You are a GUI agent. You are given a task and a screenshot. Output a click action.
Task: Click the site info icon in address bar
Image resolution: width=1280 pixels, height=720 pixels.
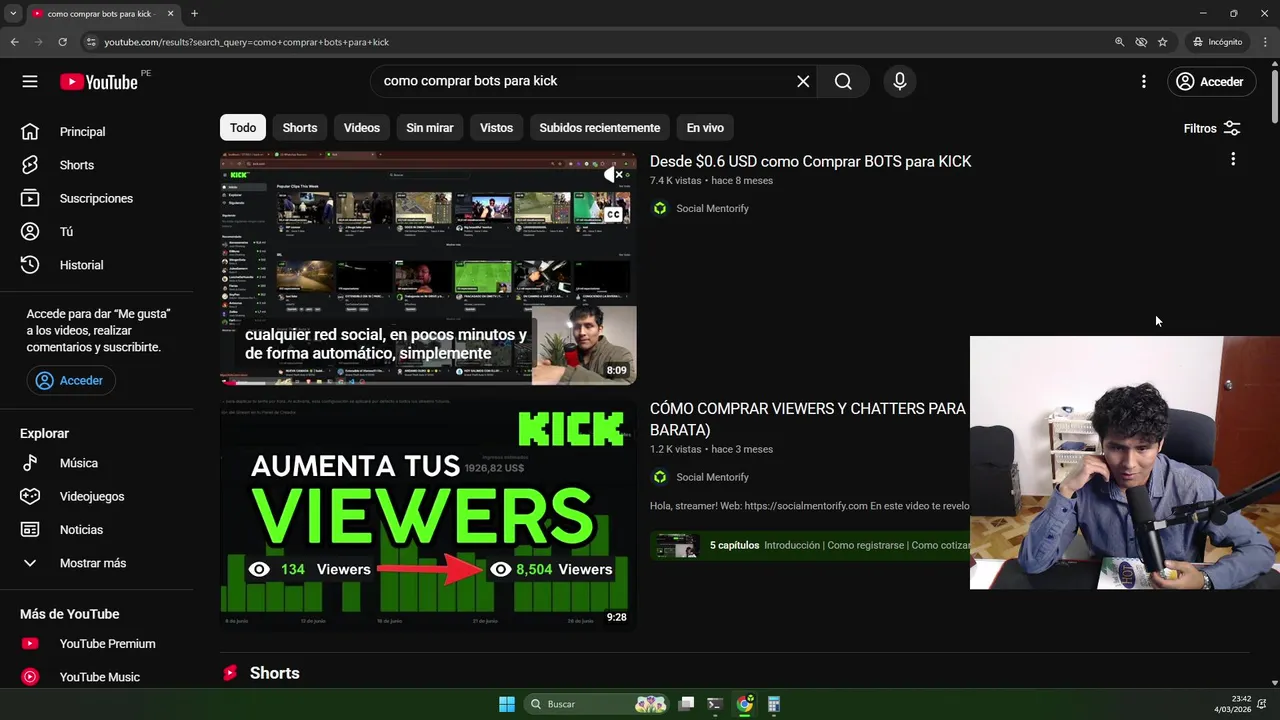click(91, 42)
